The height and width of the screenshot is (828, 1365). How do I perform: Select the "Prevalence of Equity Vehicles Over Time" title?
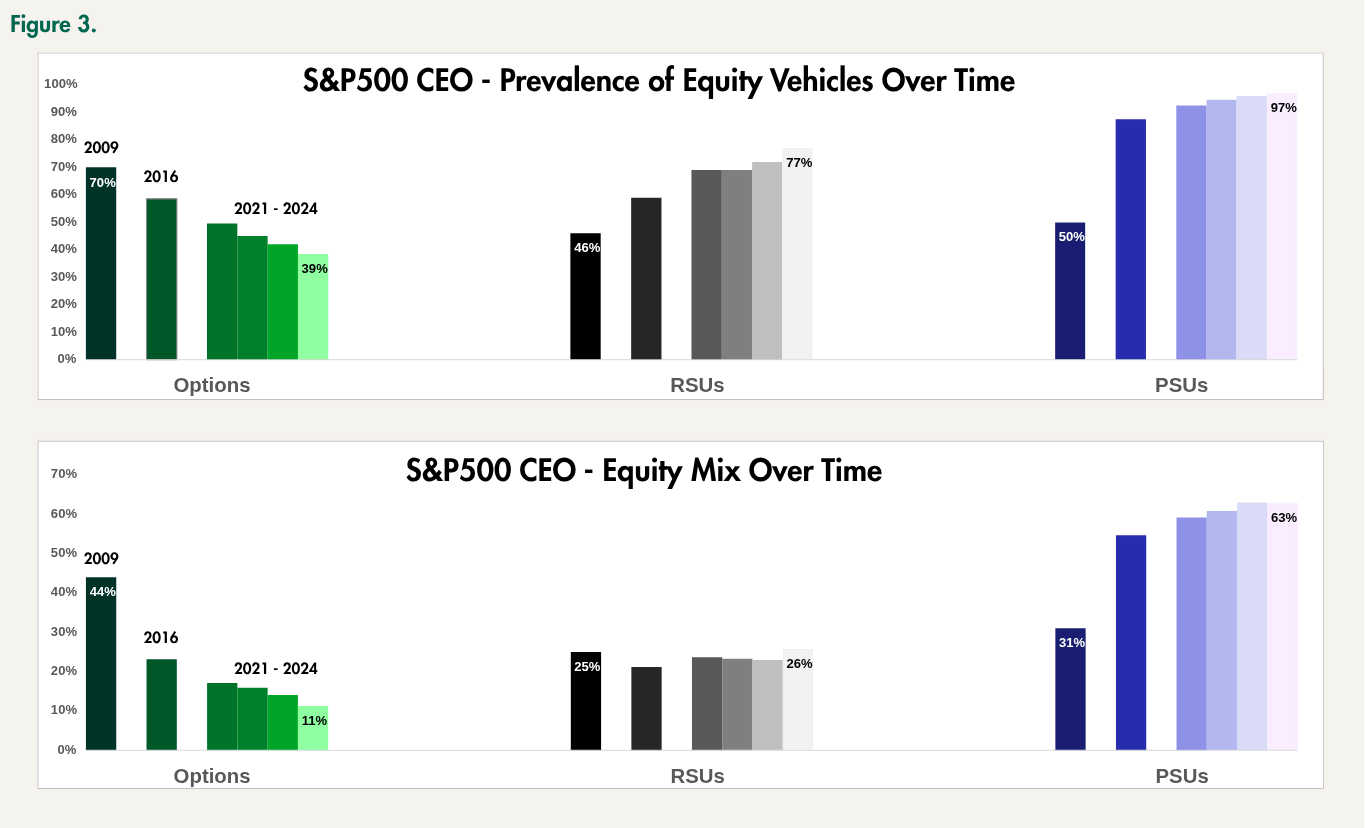tap(658, 80)
